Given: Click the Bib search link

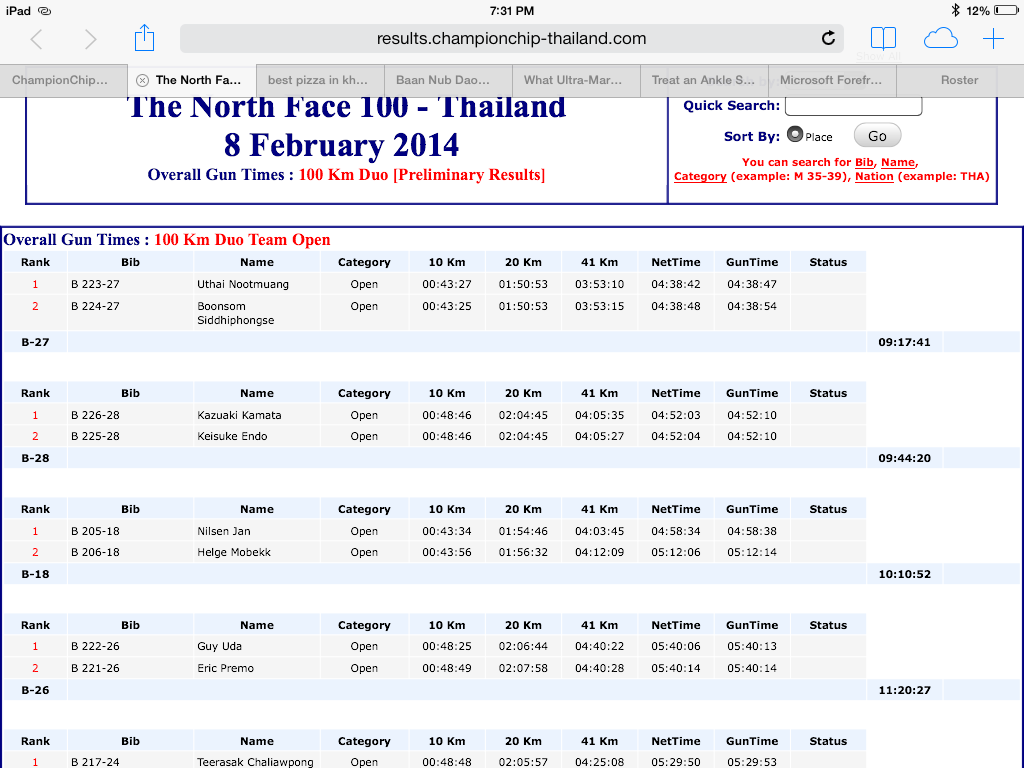Looking at the screenshot, I should (864, 163).
